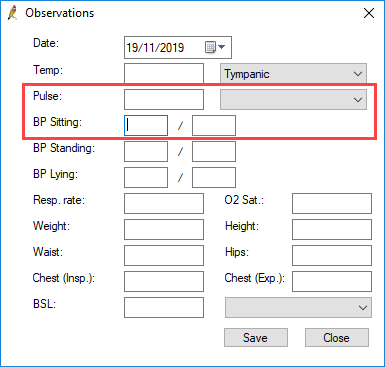Open the Pulse type dropdown
The width and height of the screenshot is (385, 367).
coord(293,99)
